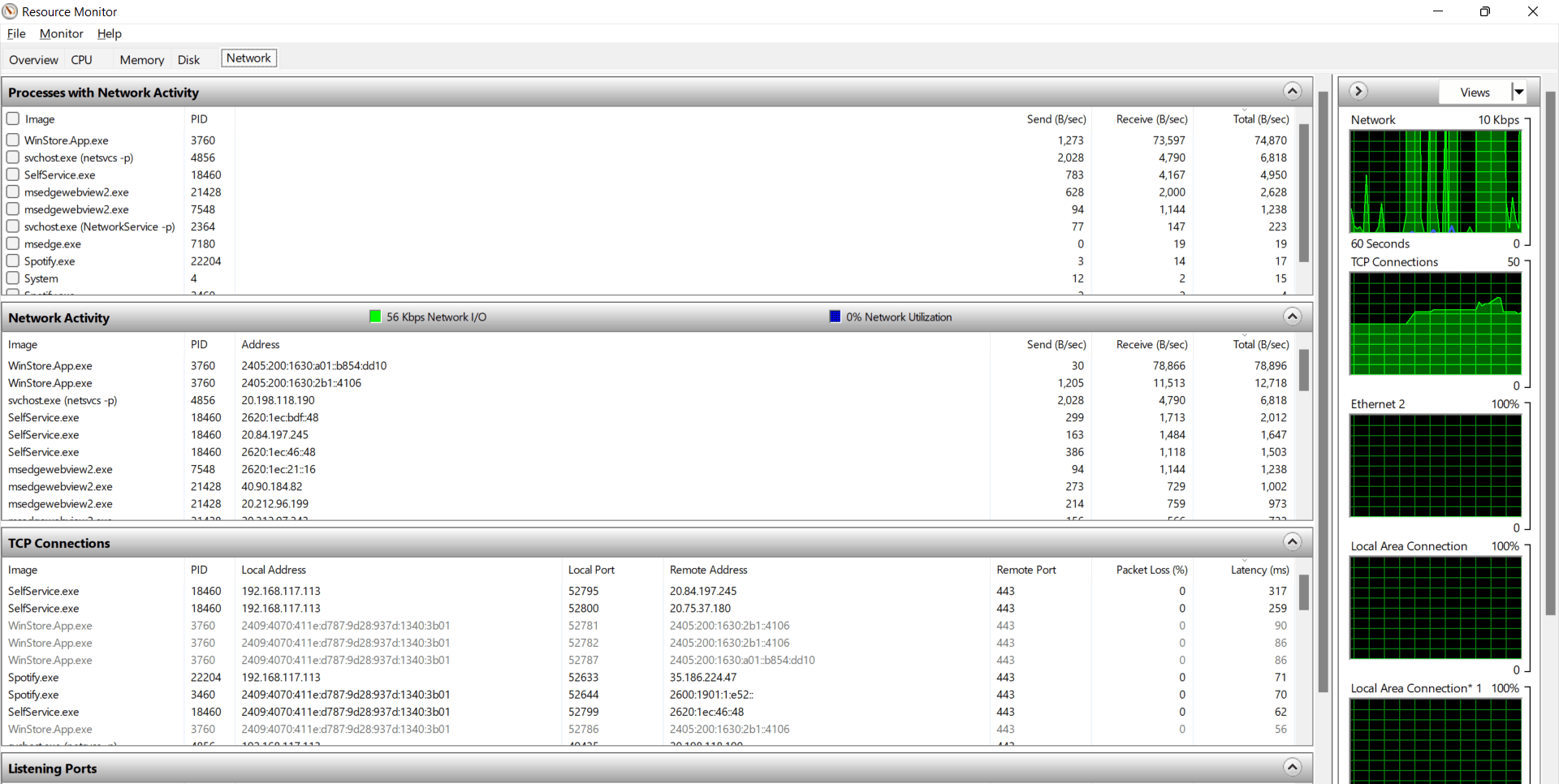Viewport: 1559px width, 784px height.
Task: Open the Views dropdown arrow
Action: pyautogui.click(x=1518, y=92)
